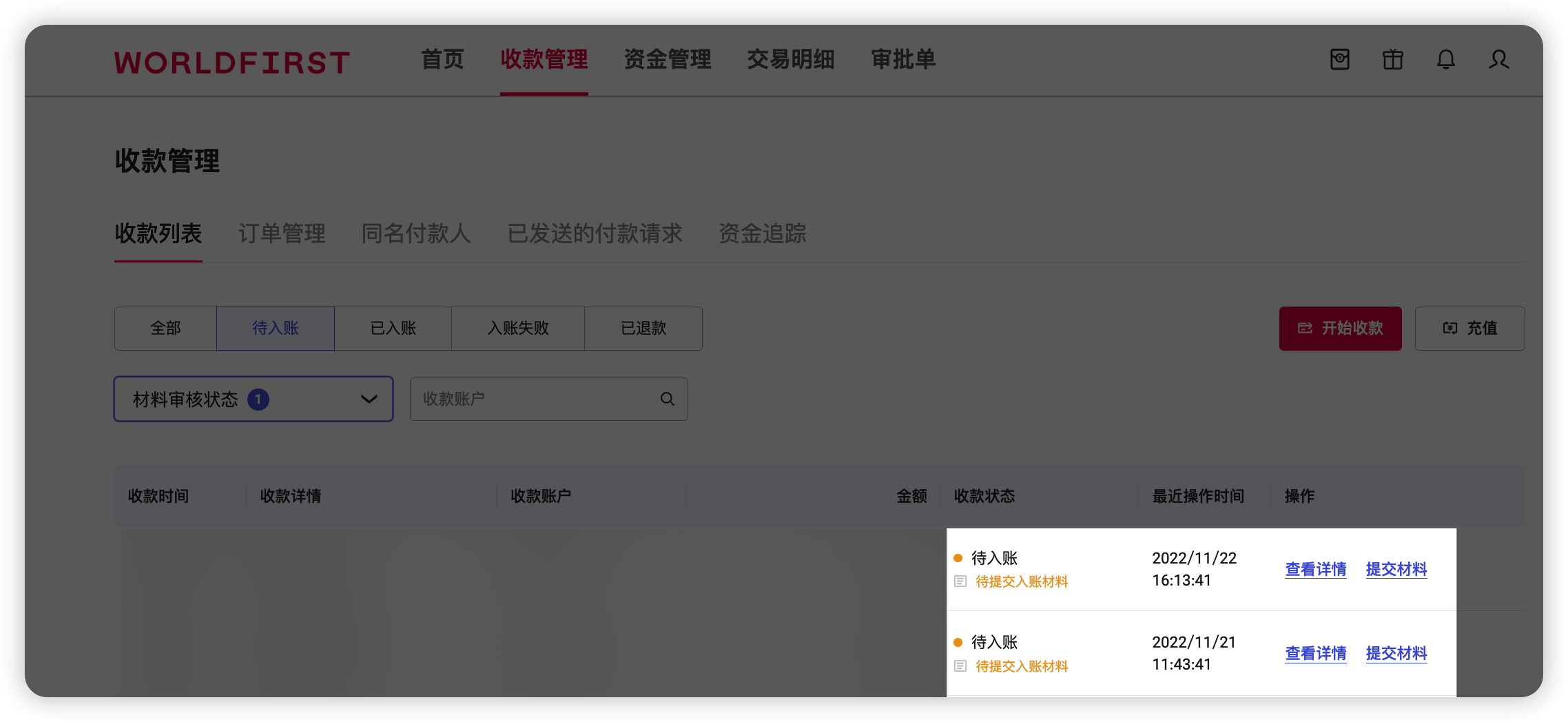Open 查看详情 for the 2022/11/21 record
The width and height of the screenshot is (1568, 722).
[x=1316, y=653]
